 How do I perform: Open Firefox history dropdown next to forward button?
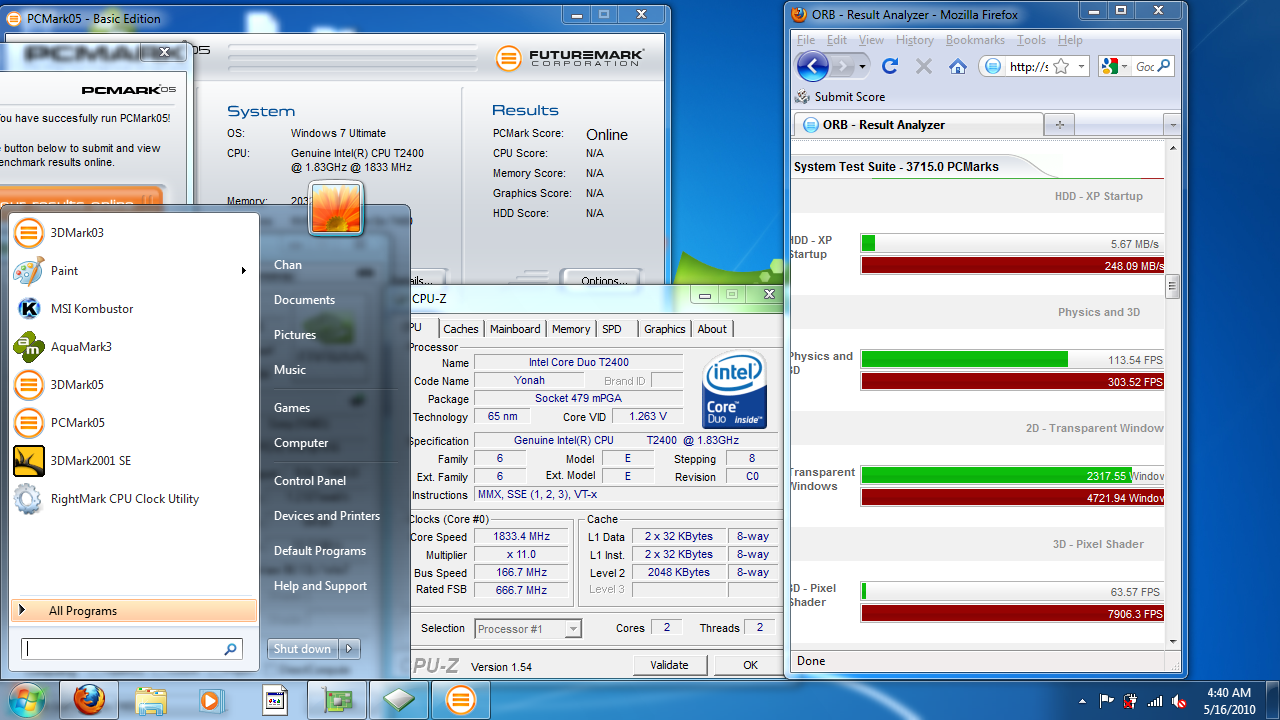click(x=862, y=67)
